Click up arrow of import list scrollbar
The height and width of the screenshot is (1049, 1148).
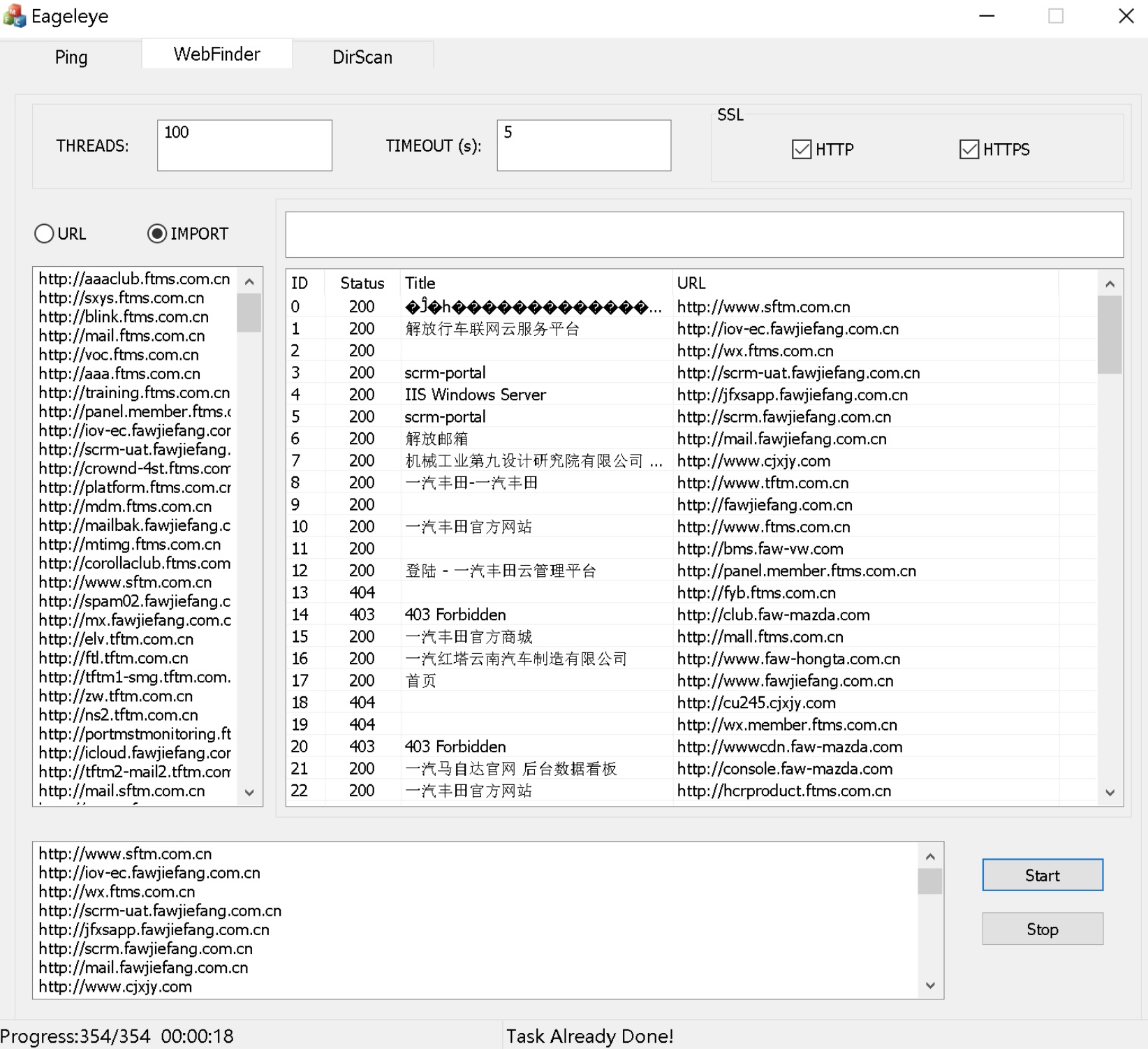(249, 281)
